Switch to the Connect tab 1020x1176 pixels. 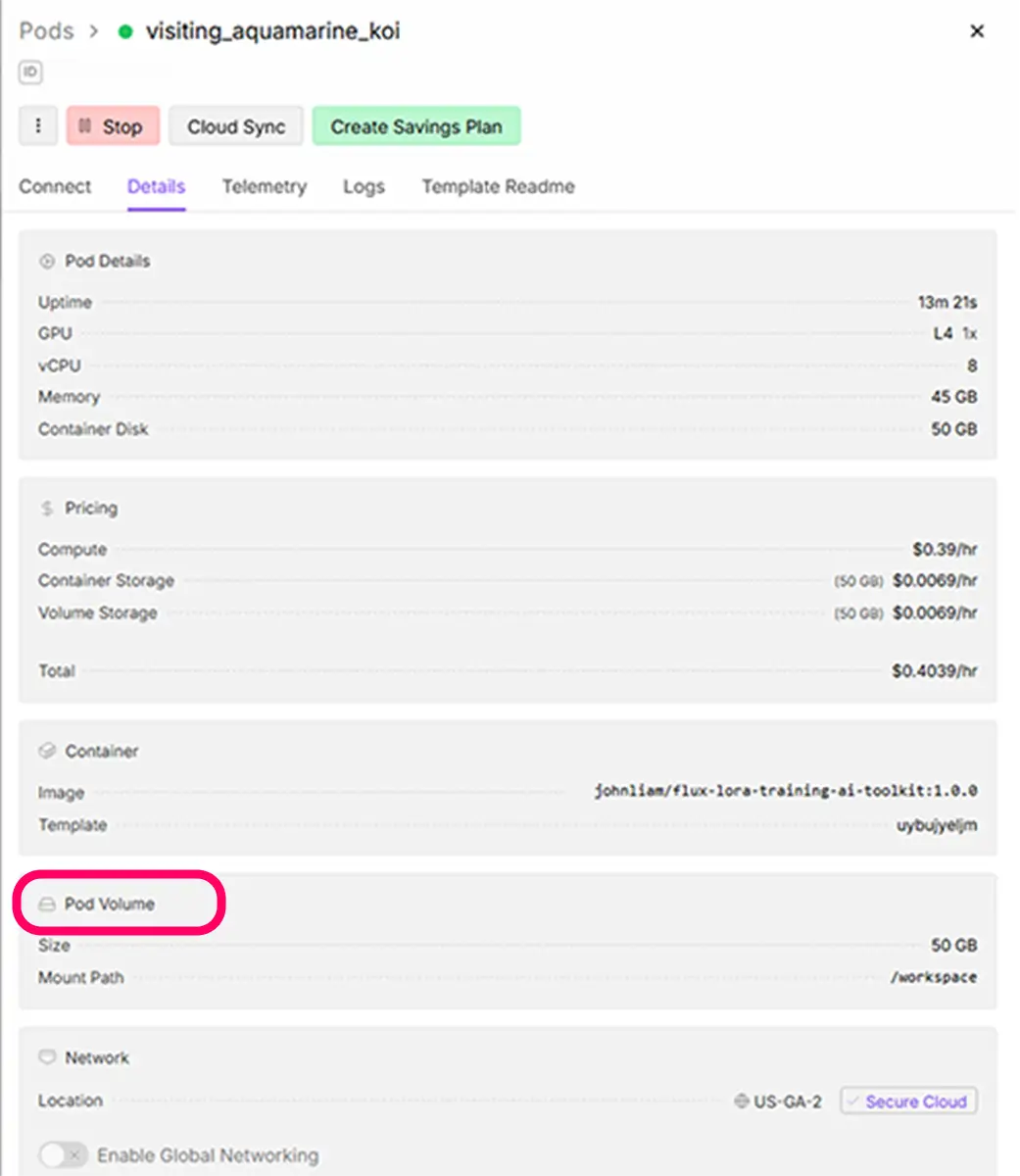tap(55, 186)
